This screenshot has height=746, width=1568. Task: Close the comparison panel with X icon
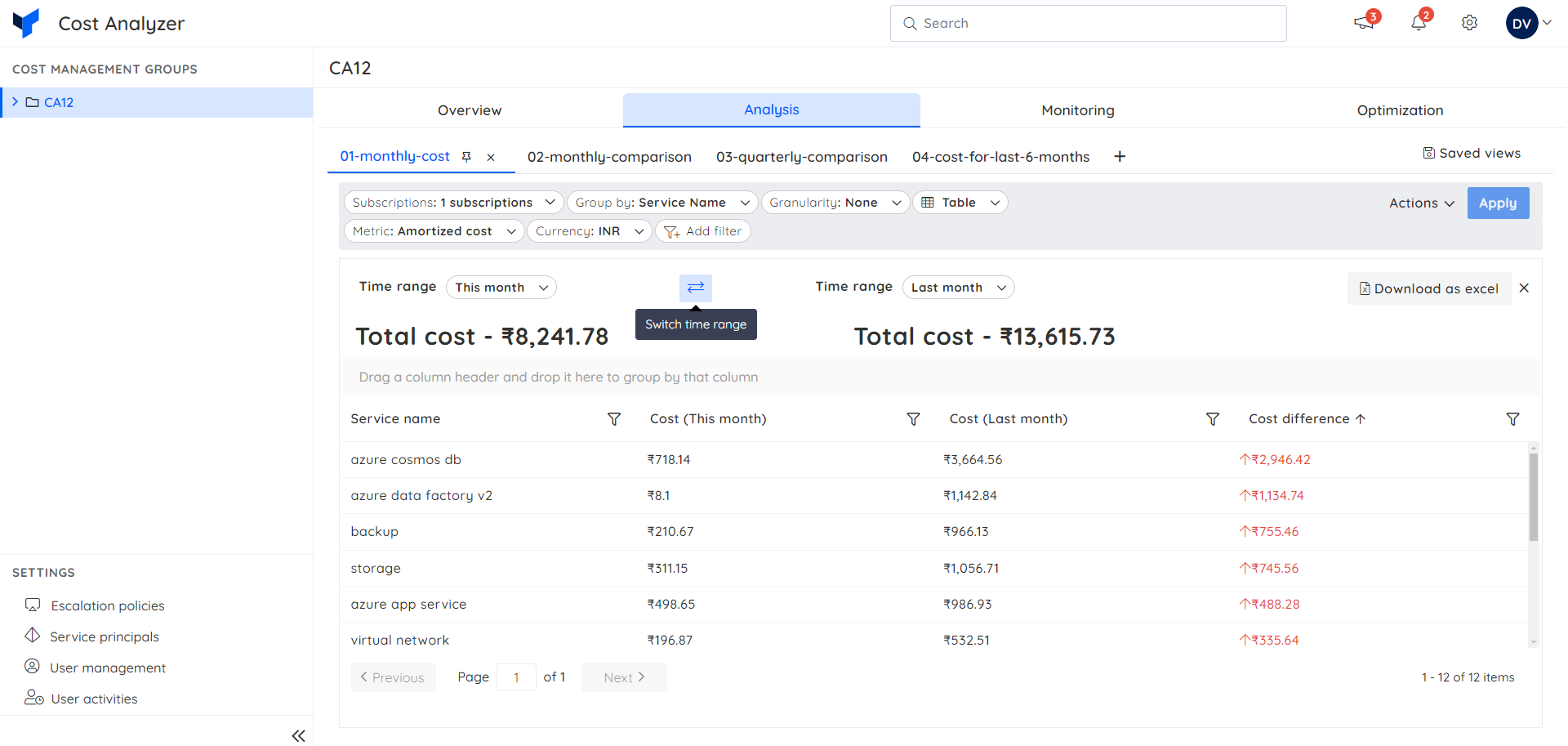1524,288
